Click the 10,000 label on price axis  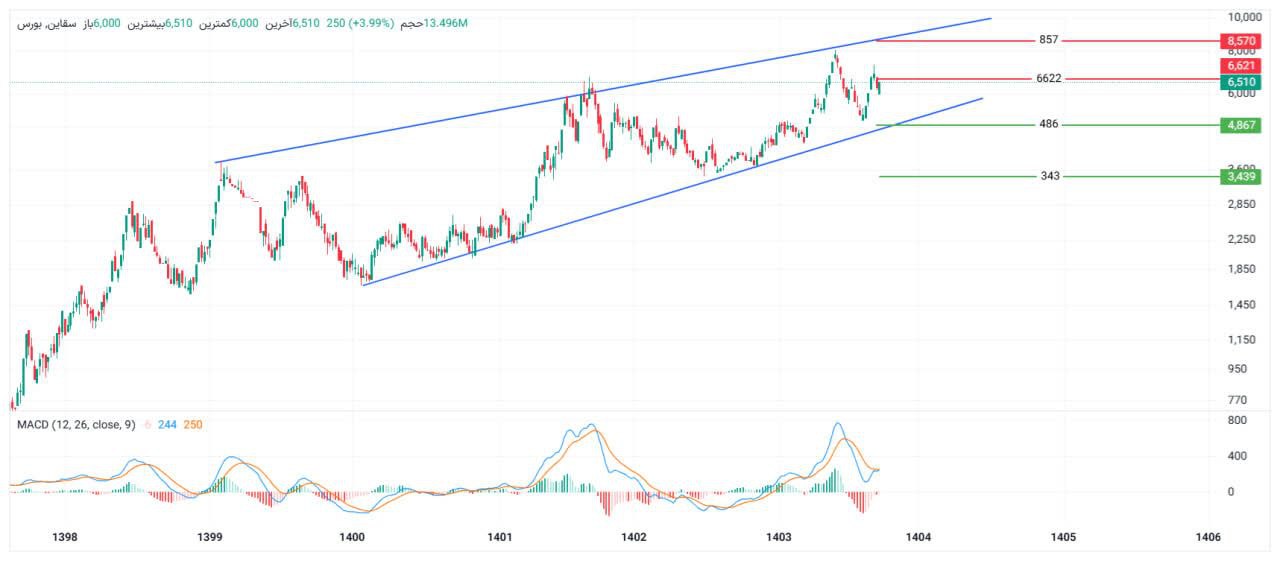coord(1244,17)
